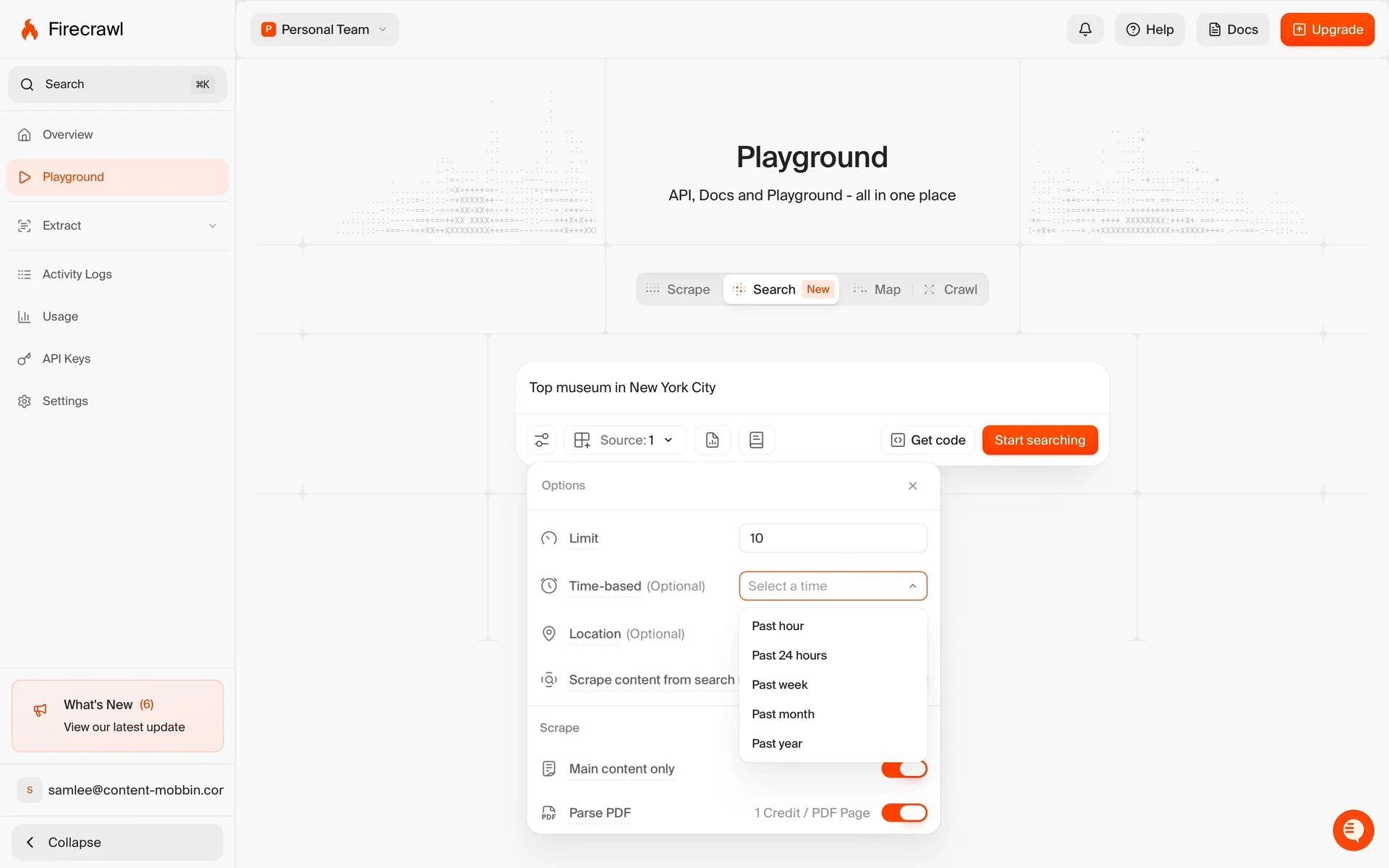This screenshot has height=868, width=1389.
Task: Click into the Limit input field
Action: [833, 538]
